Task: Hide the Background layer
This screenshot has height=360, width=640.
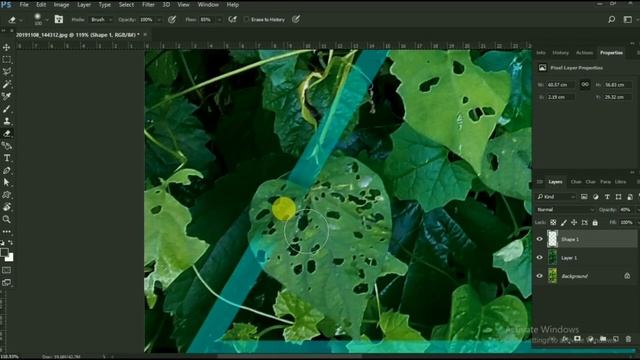Action: pos(540,276)
